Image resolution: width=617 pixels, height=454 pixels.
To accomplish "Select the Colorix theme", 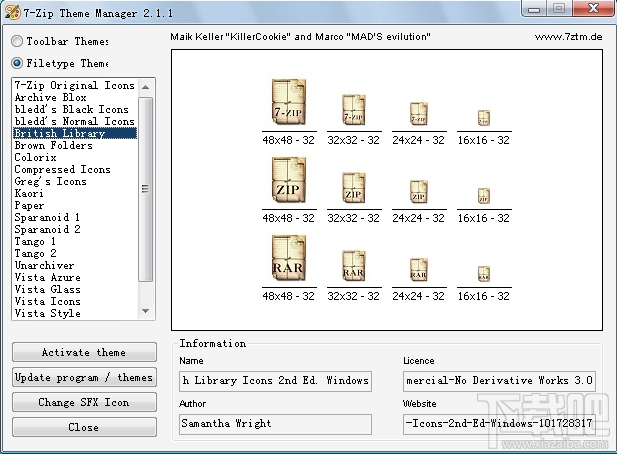I will tap(75, 157).
